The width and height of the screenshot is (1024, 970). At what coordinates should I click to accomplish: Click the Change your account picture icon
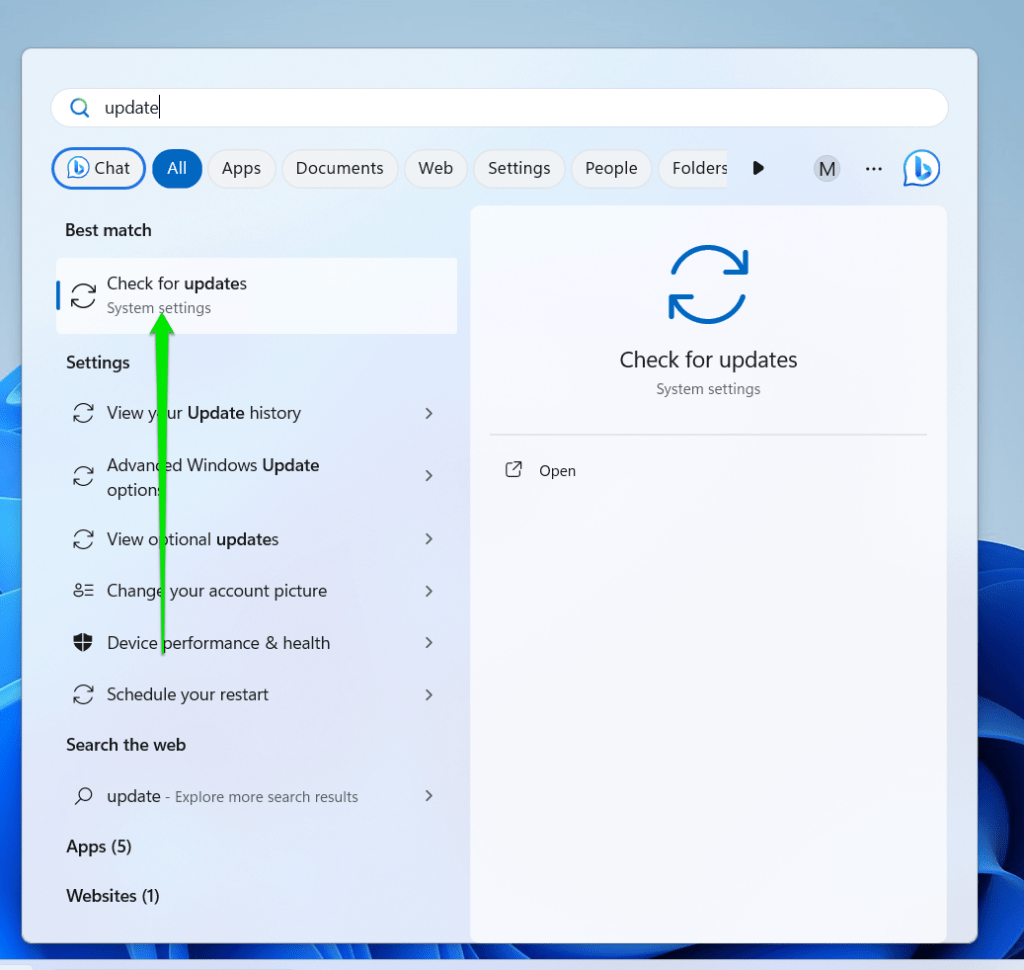point(83,590)
